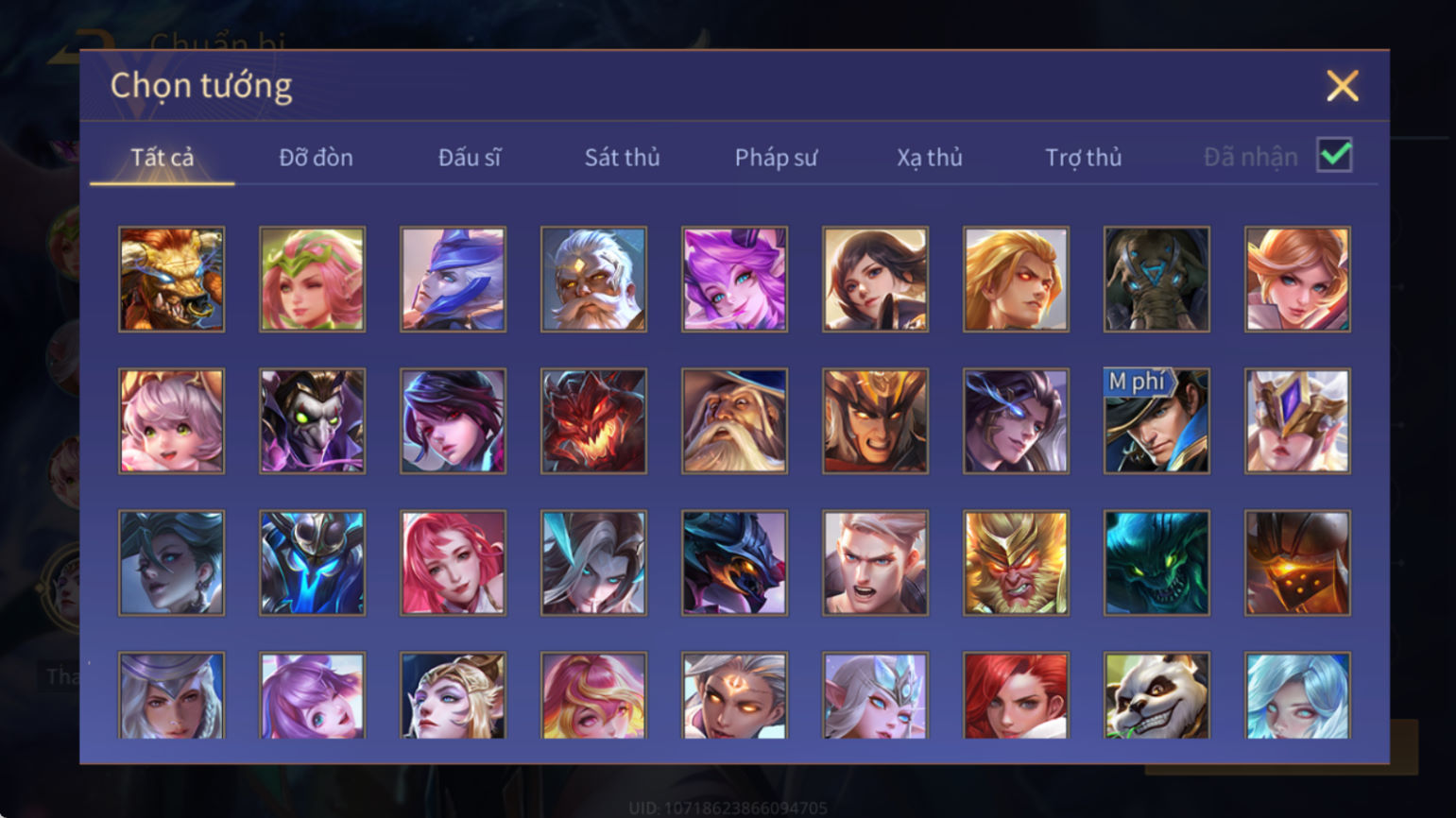Open the Sát thủ tab

622,158
